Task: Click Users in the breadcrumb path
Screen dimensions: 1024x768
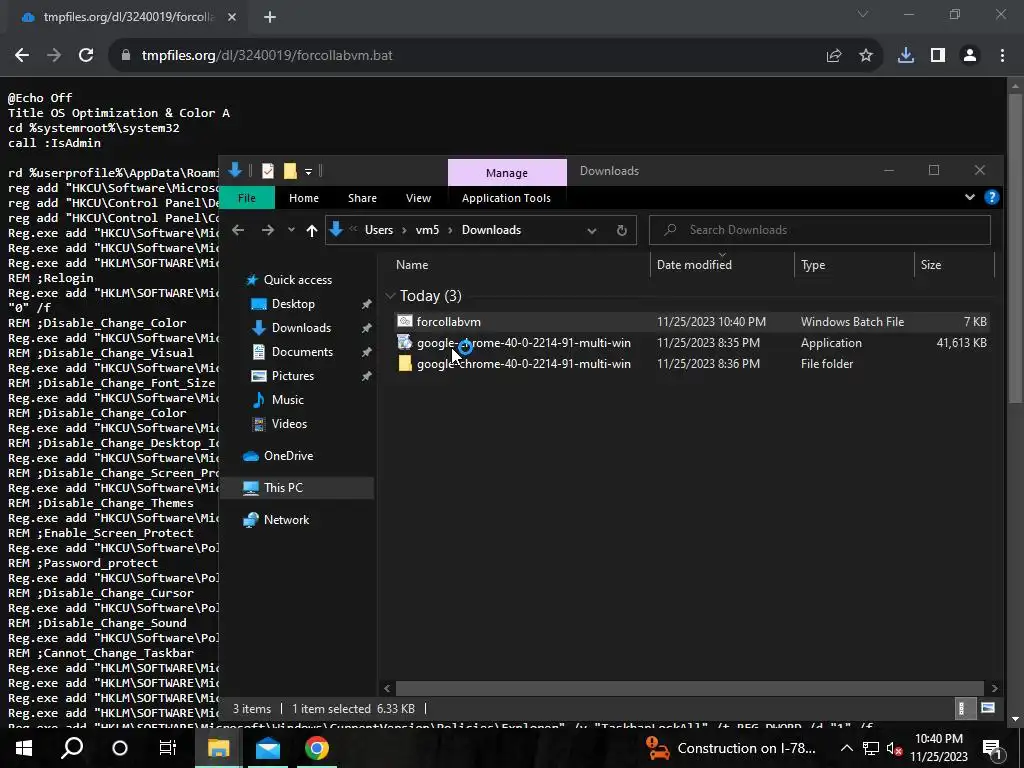Action: (x=379, y=230)
